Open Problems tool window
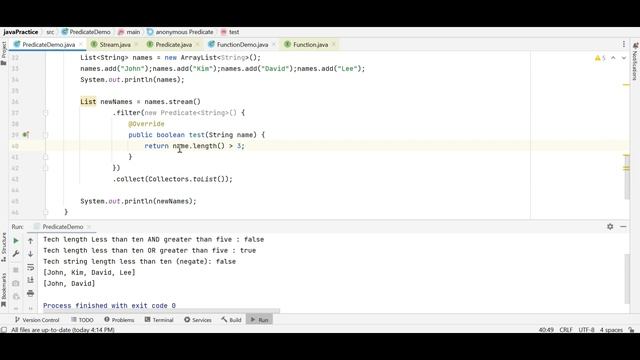640x360 pixels. [119, 320]
